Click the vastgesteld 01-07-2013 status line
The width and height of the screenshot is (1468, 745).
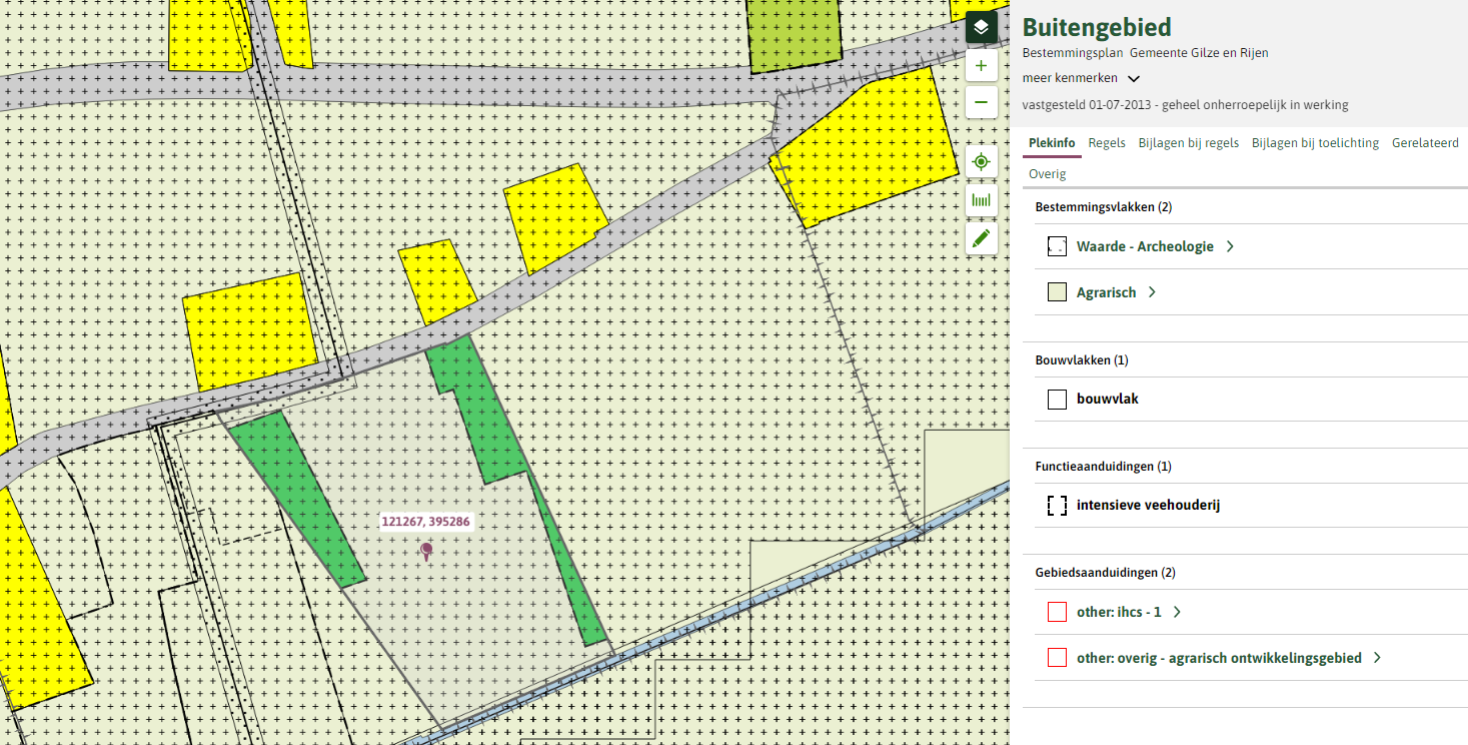click(x=1185, y=105)
